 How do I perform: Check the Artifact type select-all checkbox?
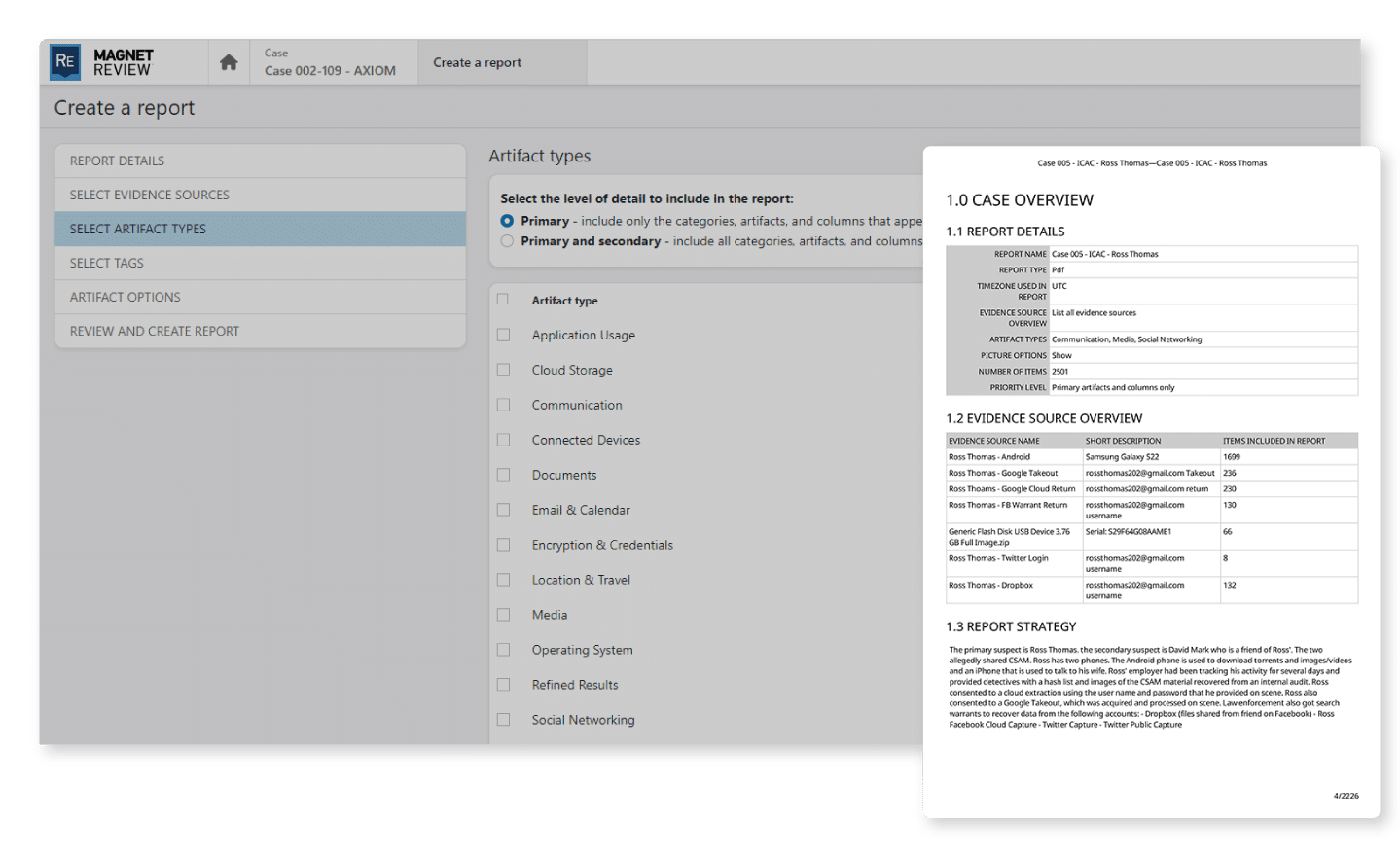503,299
